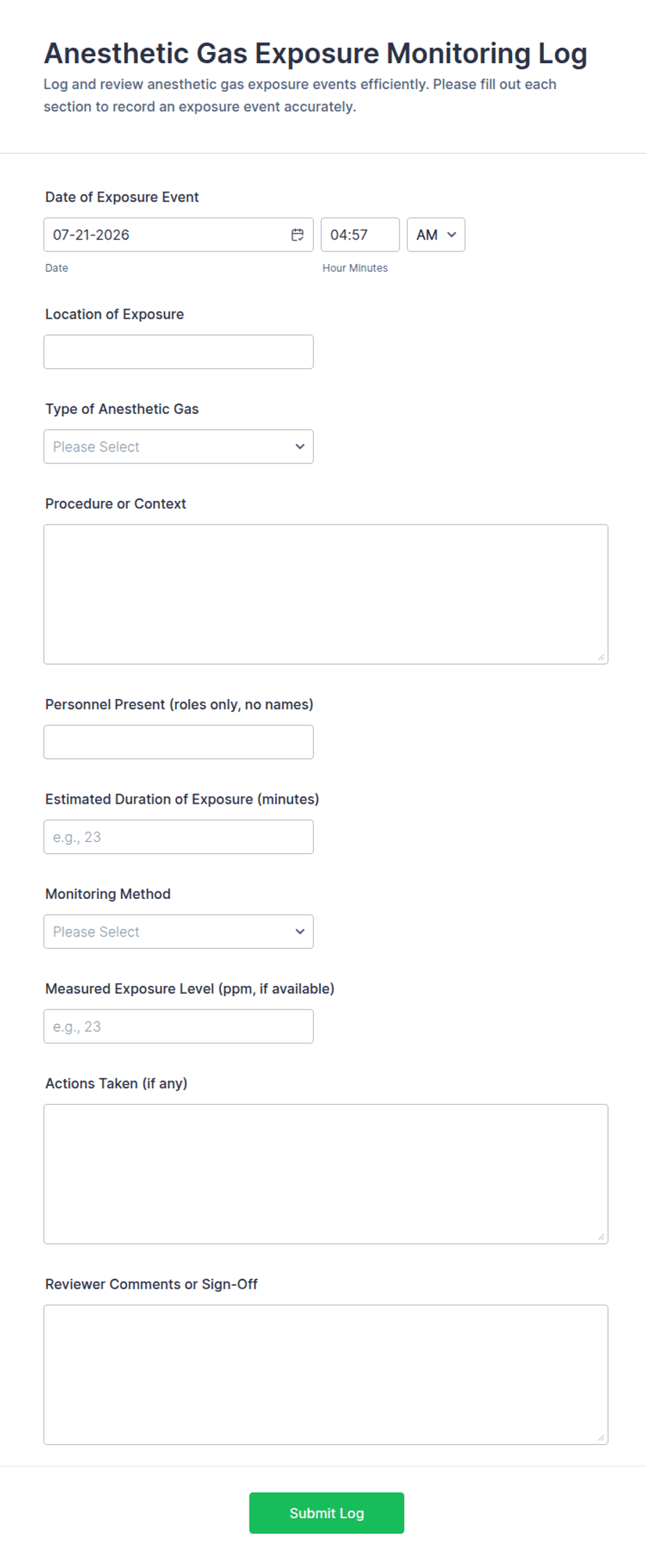Click the Reviewer Comments textarea resize handle
Screen dimensions: 646x1568
(x=602, y=1437)
